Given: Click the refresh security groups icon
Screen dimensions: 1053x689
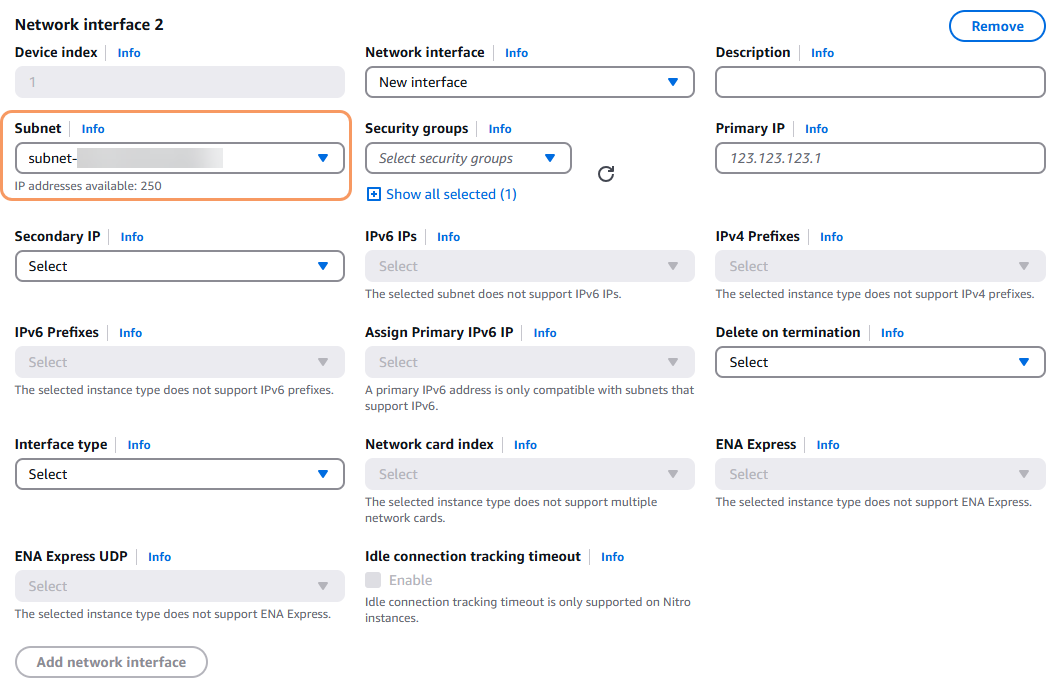Looking at the screenshot, I should [606, 174].
